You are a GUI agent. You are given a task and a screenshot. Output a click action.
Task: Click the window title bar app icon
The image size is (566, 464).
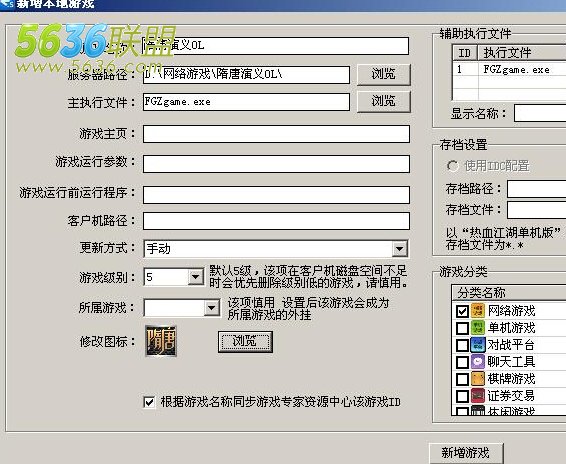tap(7, 4)
